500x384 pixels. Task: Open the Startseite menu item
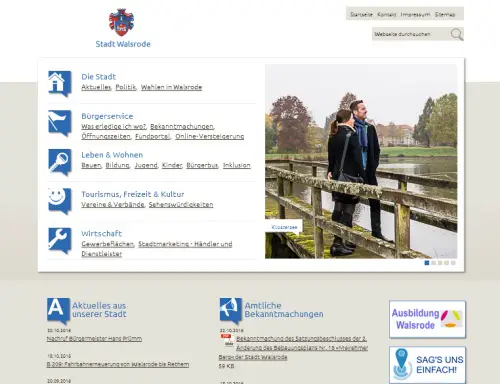[x=361, y=15]
